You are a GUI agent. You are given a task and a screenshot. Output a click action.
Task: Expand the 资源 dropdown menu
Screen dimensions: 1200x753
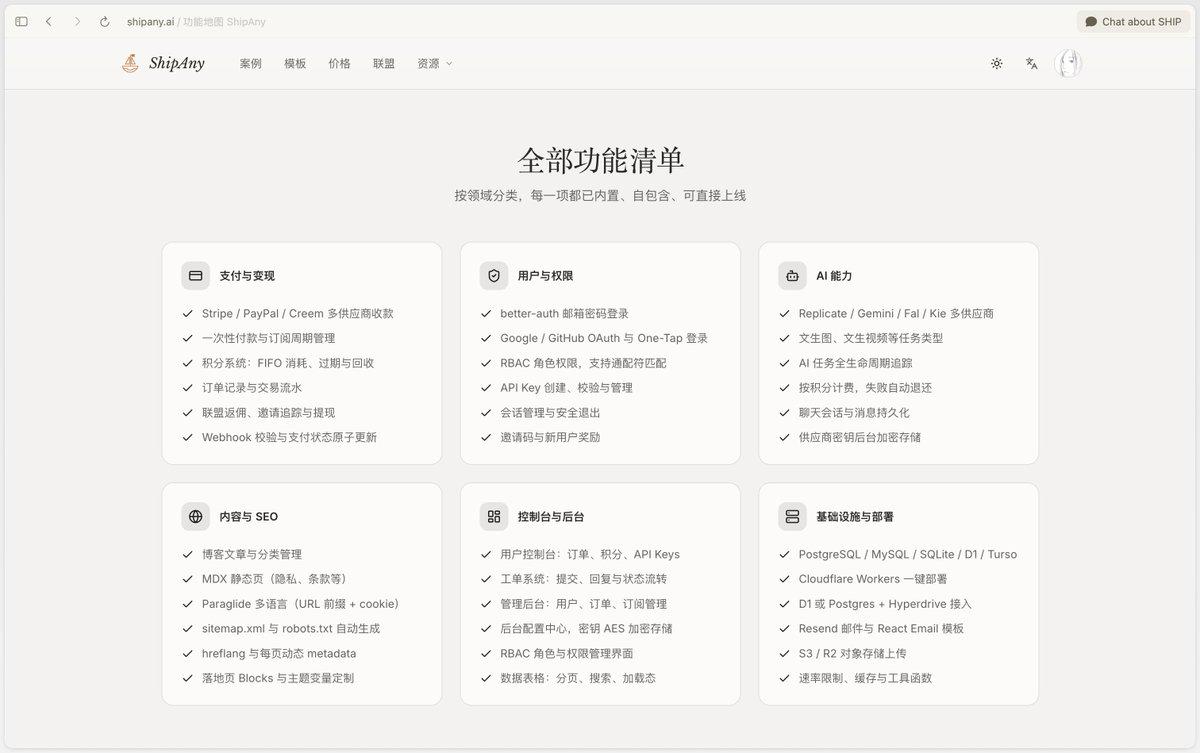click(435, 63)
